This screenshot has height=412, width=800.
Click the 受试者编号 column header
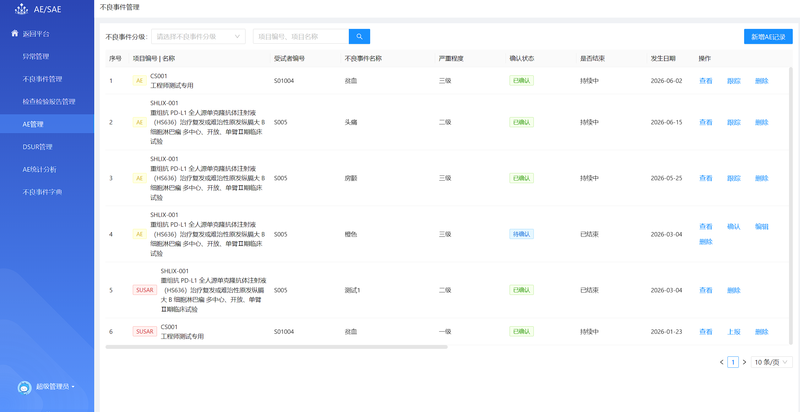tap(289, 59)
